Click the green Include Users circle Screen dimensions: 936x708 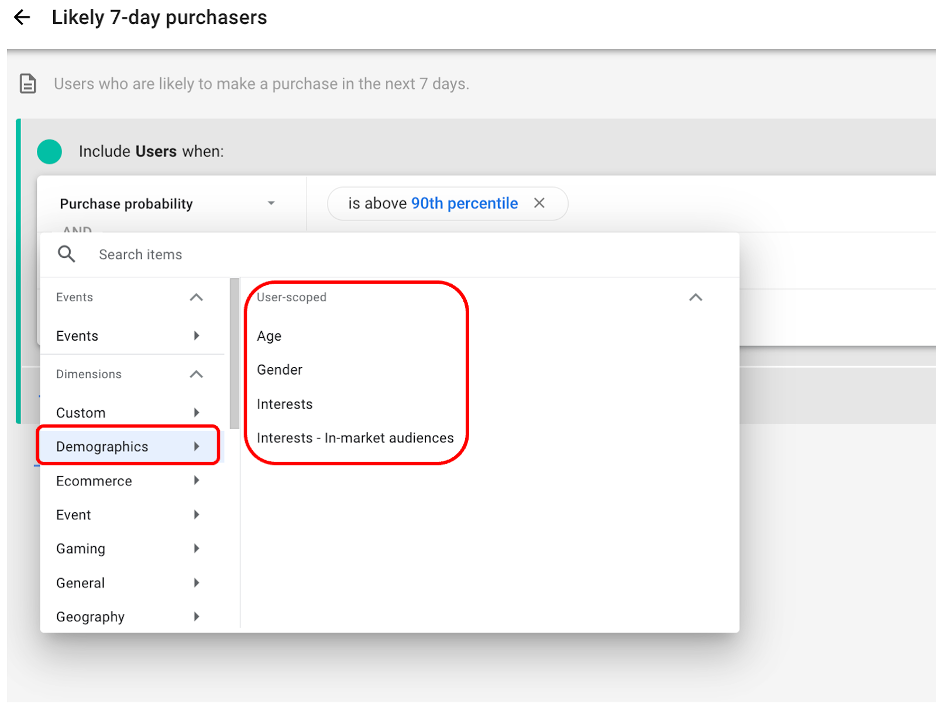pos(49,152)
